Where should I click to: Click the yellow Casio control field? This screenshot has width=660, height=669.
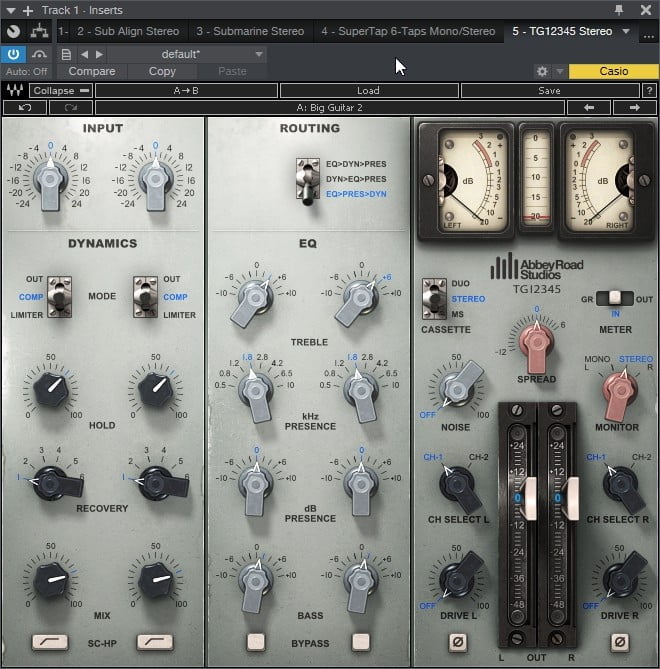pyautogui.click(x=613, y=71)
